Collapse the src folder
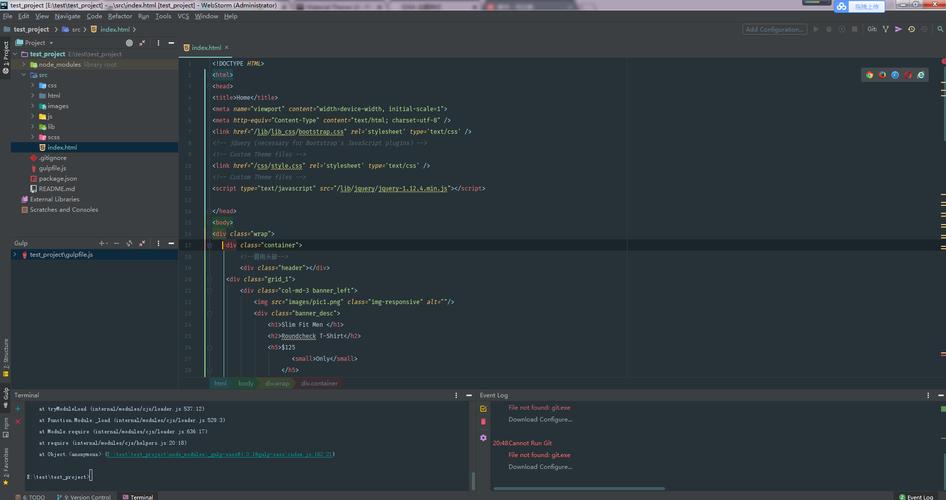Viewport: 946px width, 500px height. click(24, 75)
